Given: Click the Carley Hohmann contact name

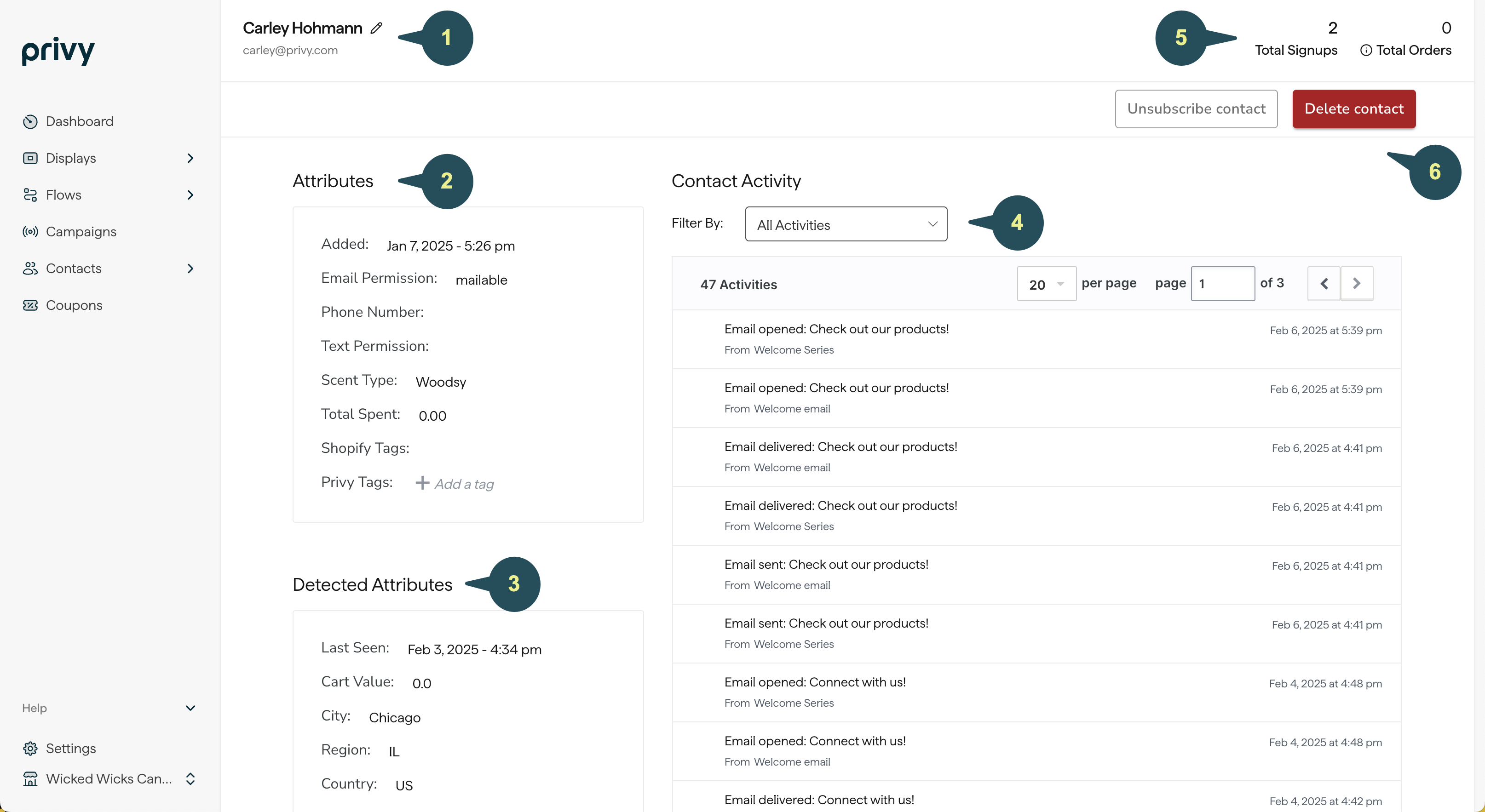Looking at the screenshot, I should coord(302,28).
